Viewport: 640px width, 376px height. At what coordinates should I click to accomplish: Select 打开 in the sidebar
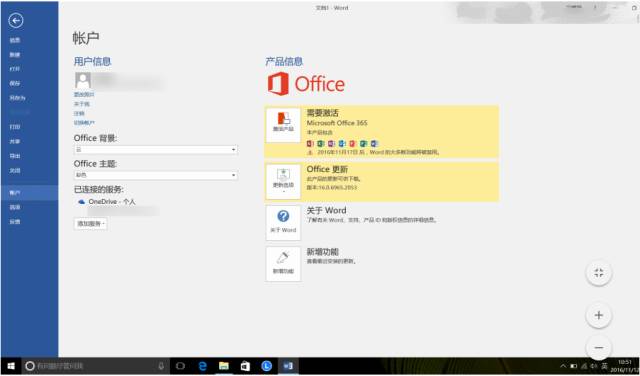(x=15, y=69)
